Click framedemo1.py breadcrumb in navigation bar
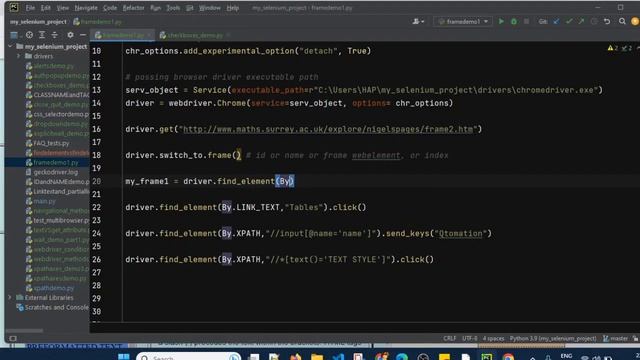 coord(98,22)
